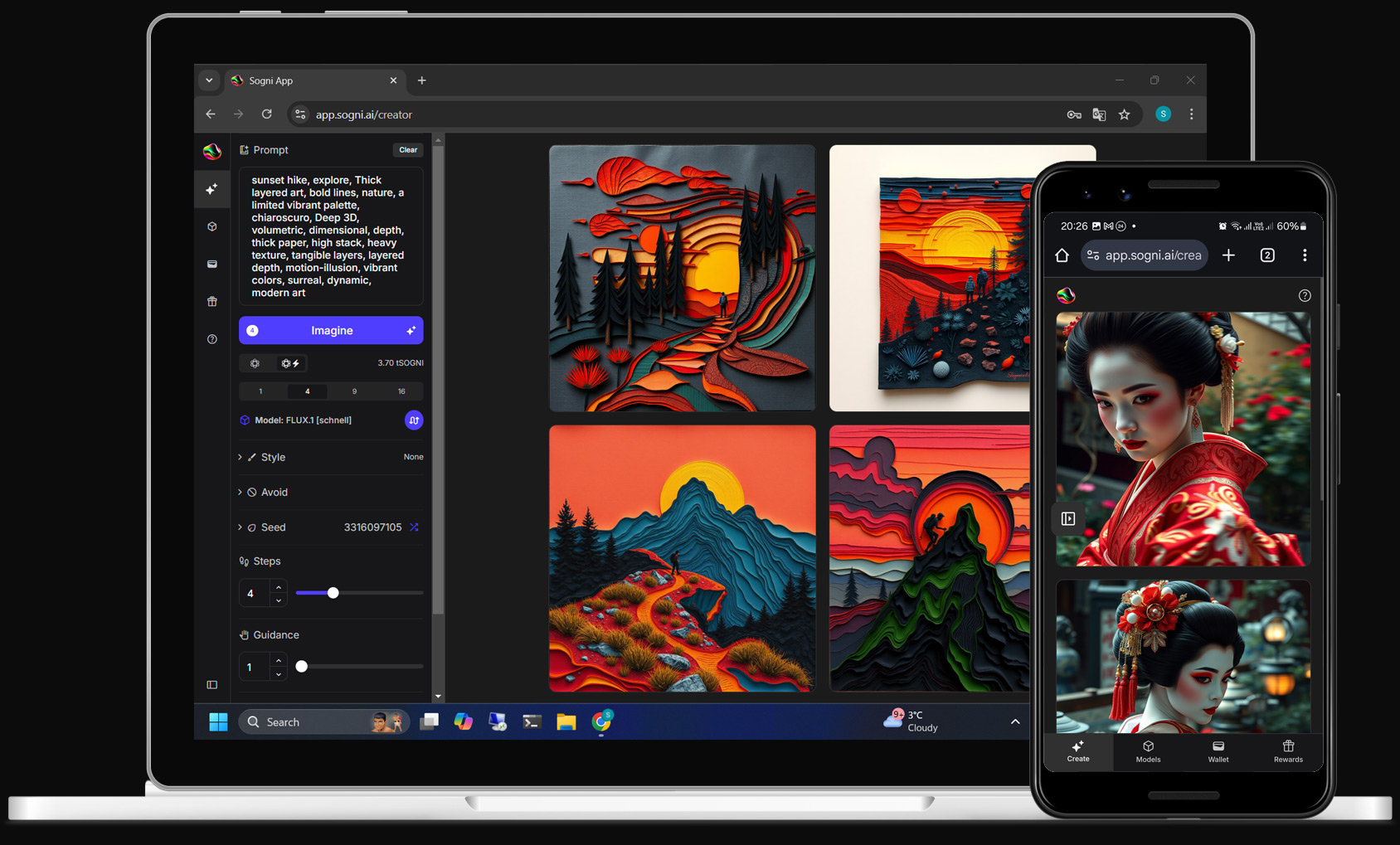Screen dimensions: 1400x845
Task: Select batch size 1
Action: tap(260, 391)
